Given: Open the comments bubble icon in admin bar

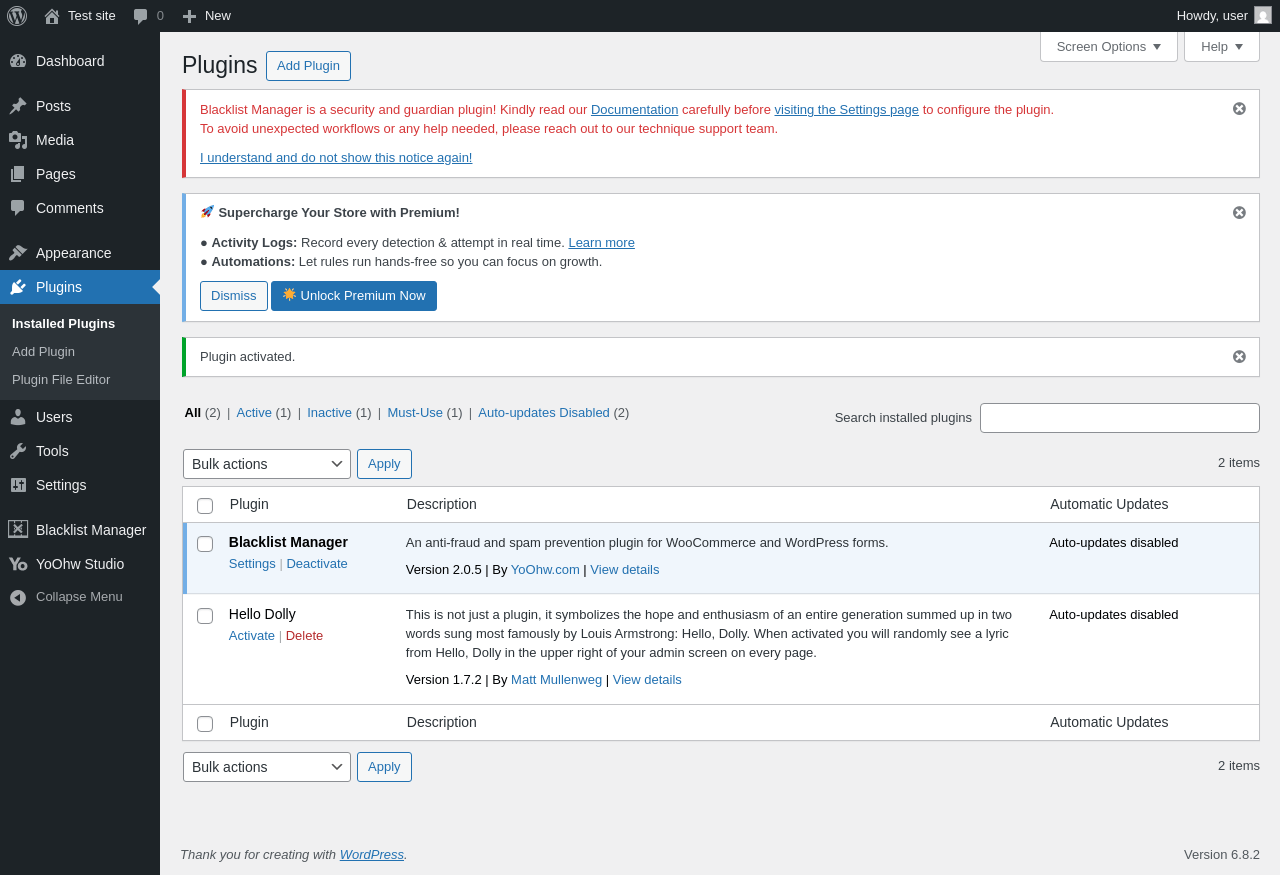Looking at the screenshot, I should click(x=140, y=16).
